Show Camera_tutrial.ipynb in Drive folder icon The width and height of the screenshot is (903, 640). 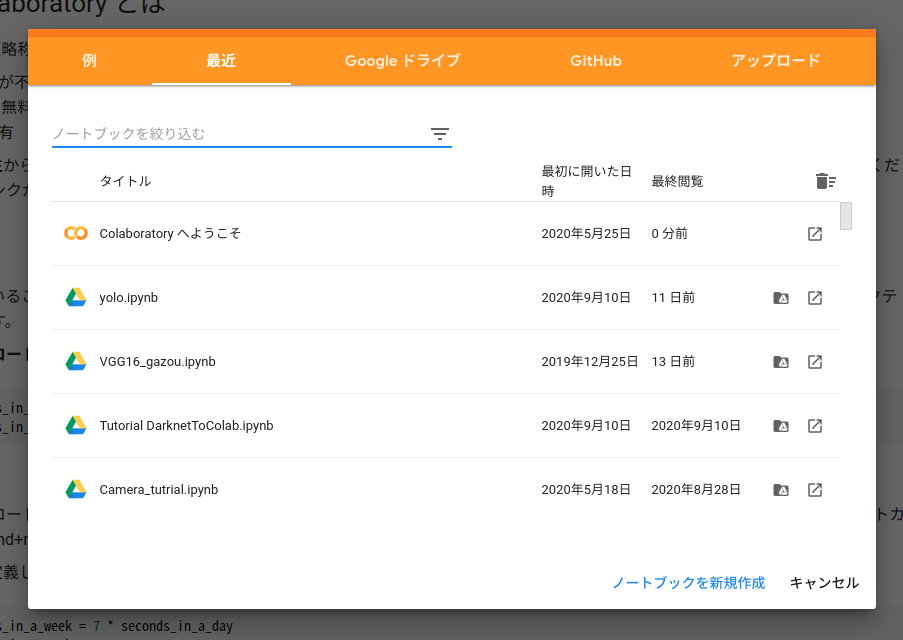pos(780,490)
